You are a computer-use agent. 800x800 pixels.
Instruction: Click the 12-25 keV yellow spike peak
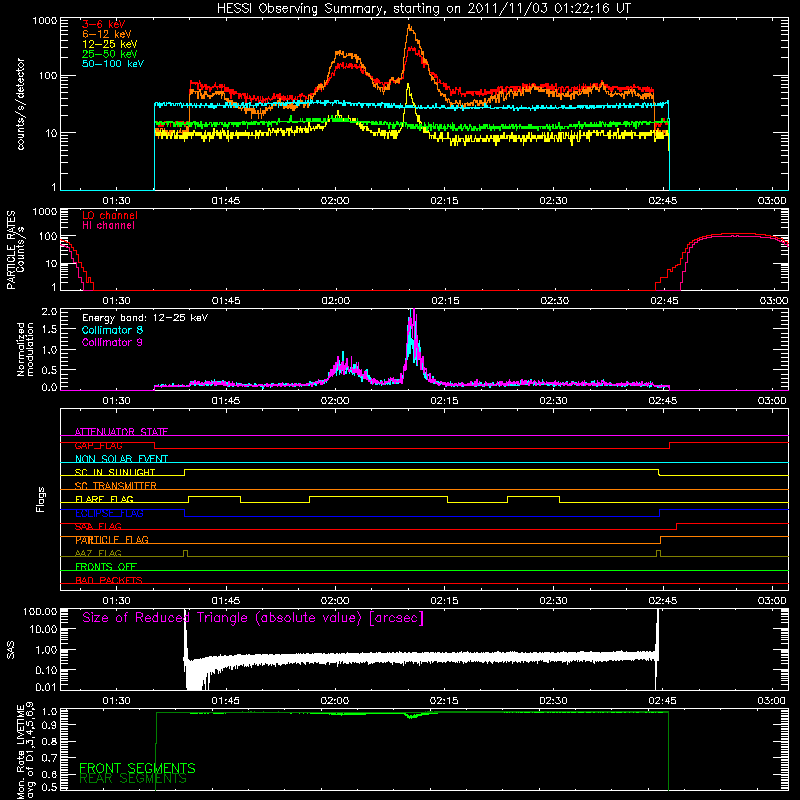coord(408,87)
